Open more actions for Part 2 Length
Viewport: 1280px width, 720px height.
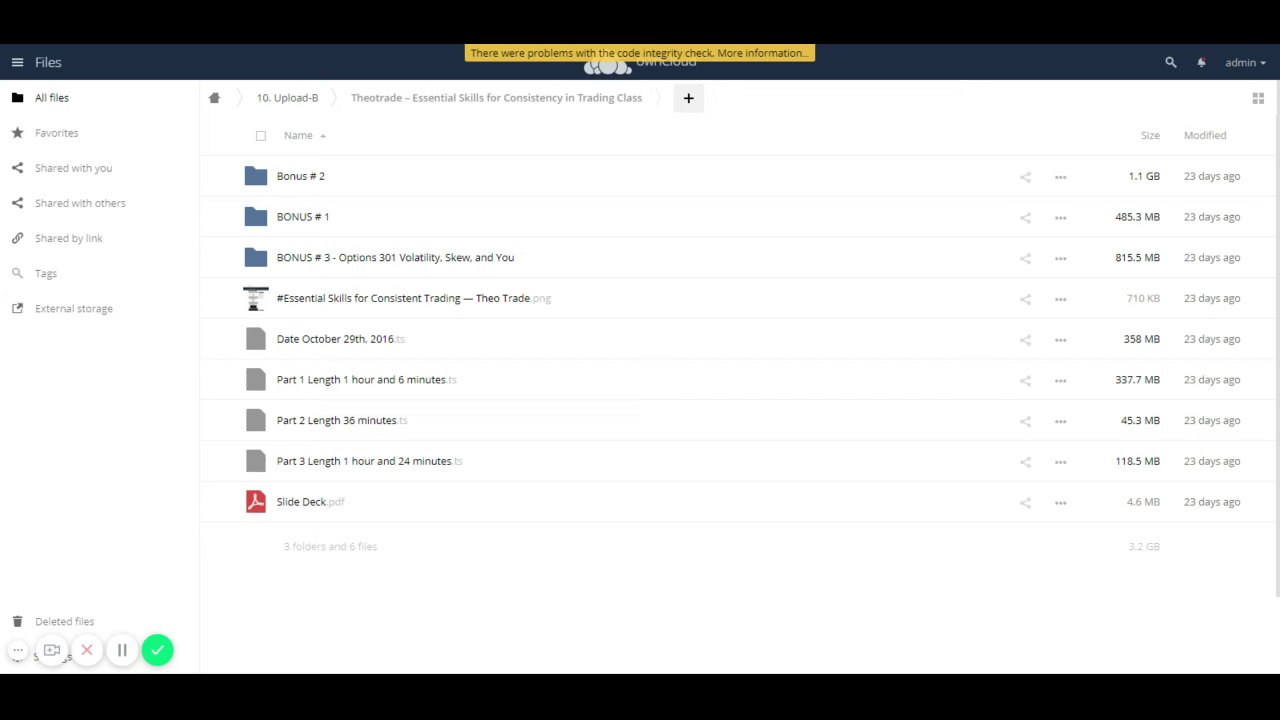(x=1060, y=421)
